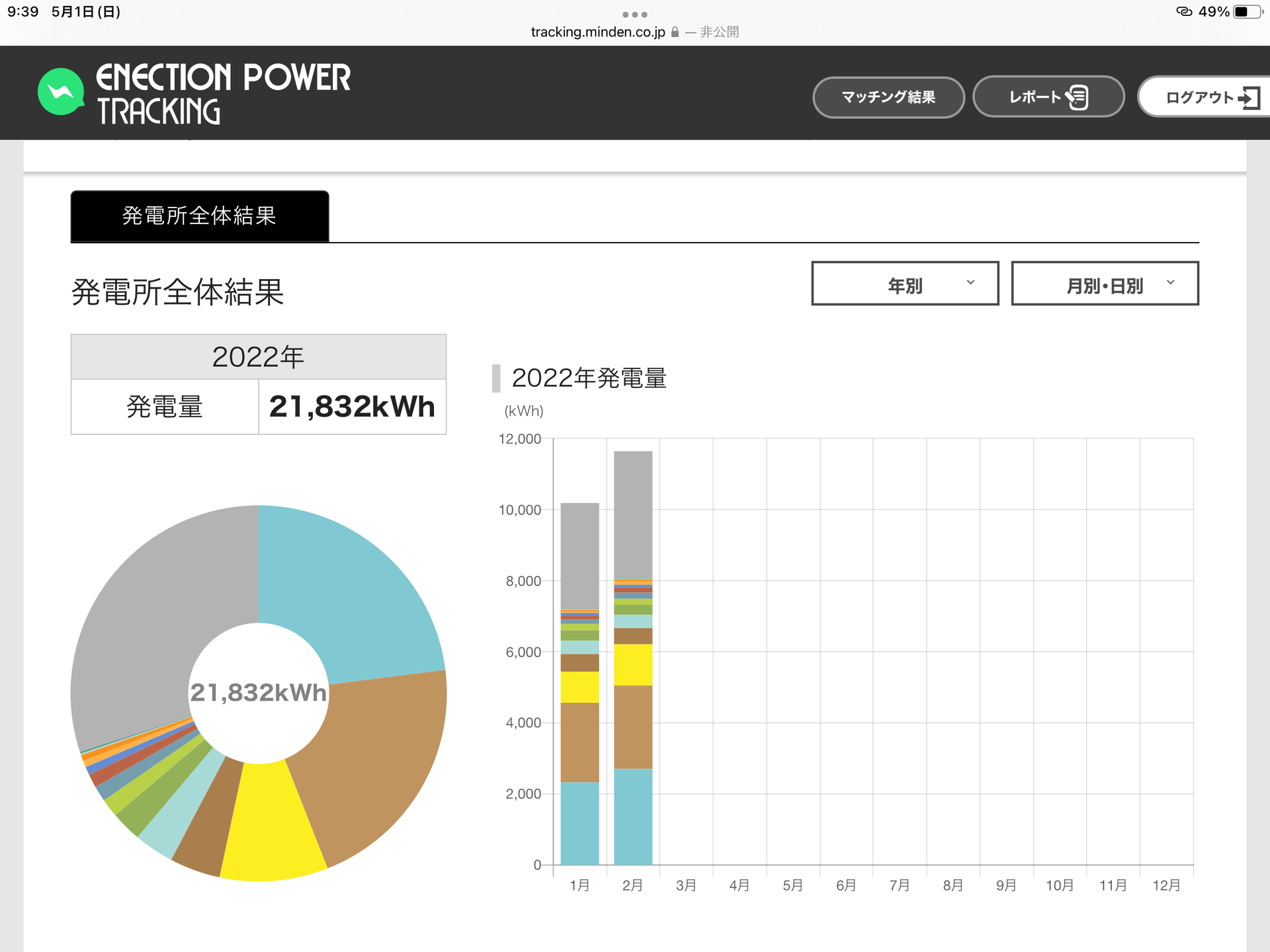
Task: Tap the 9:39 clock in status bar
Action: coord(23,12)
